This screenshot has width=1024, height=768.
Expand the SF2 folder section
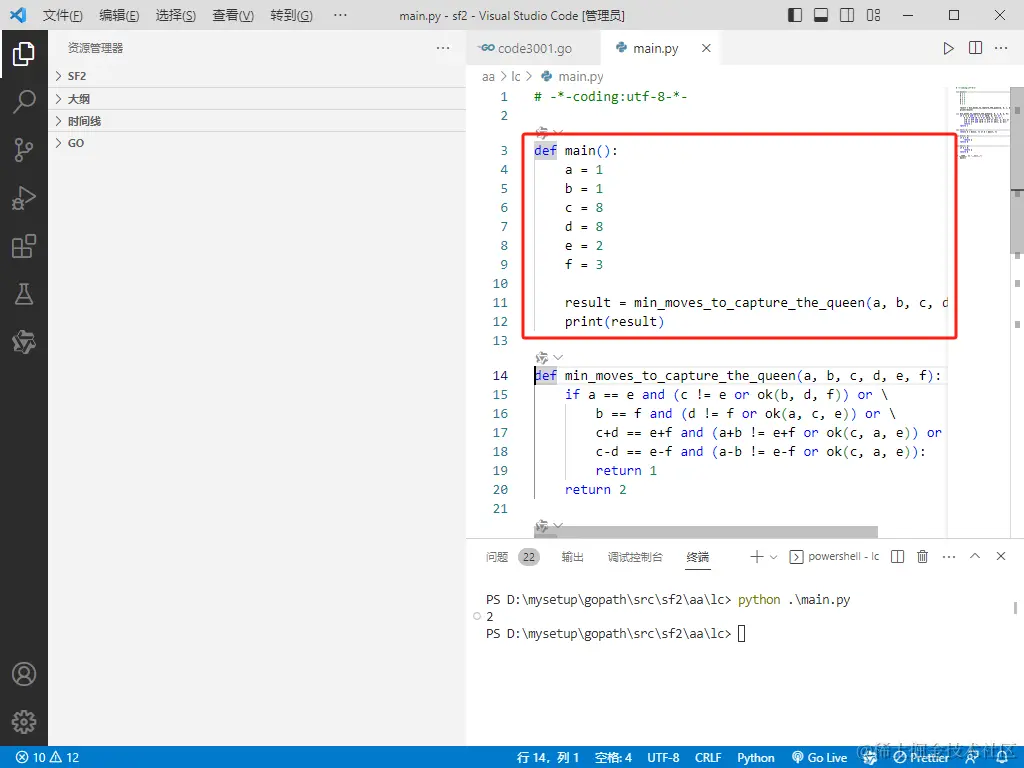pos(257,76)
